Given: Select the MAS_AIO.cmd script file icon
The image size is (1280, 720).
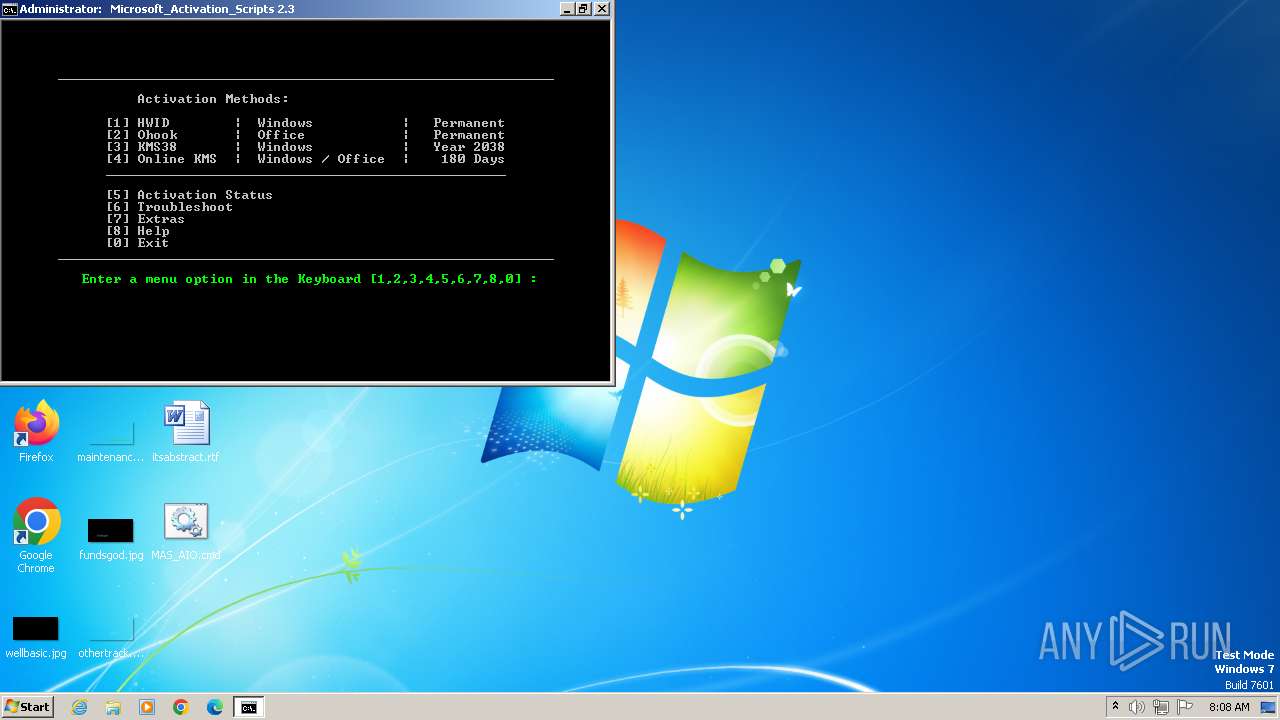Looking at the screenshot, I should click(x=186, y=531).
